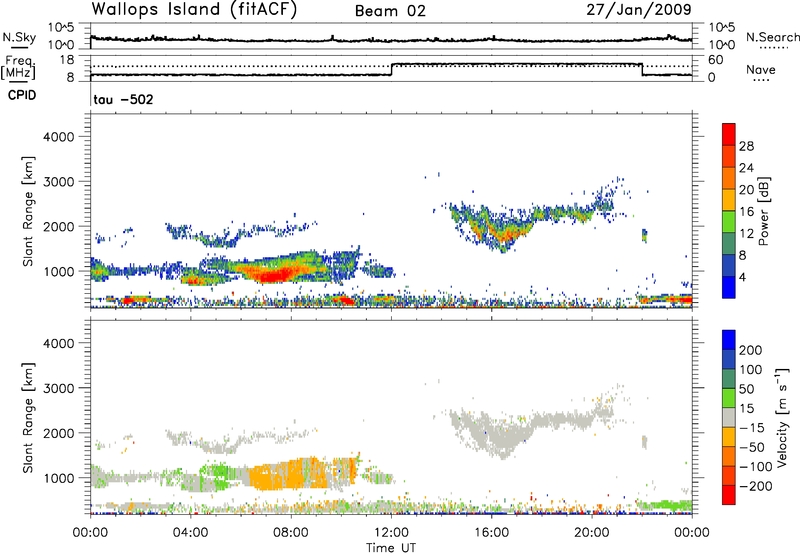Click 'Slant Range [km]' label of the power panel
800x554 pixels.
(28, 211)
